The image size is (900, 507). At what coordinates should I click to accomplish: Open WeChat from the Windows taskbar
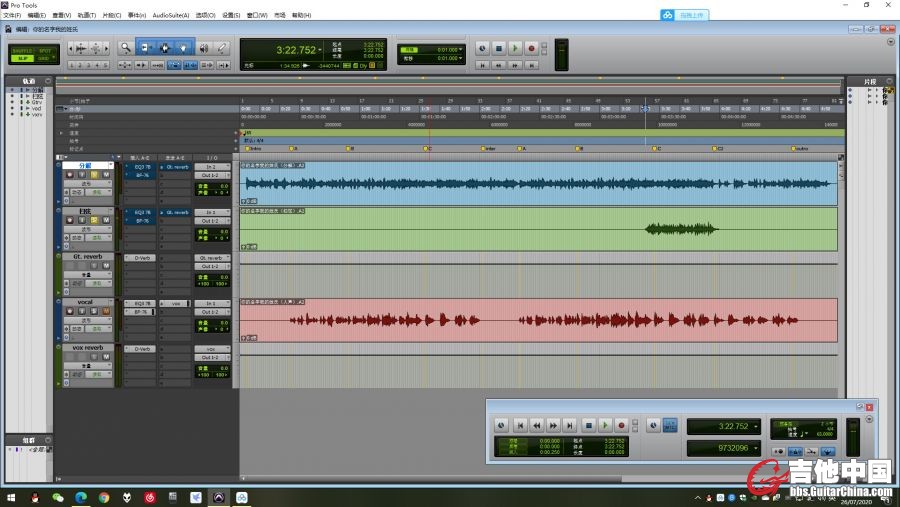(58, 497)
